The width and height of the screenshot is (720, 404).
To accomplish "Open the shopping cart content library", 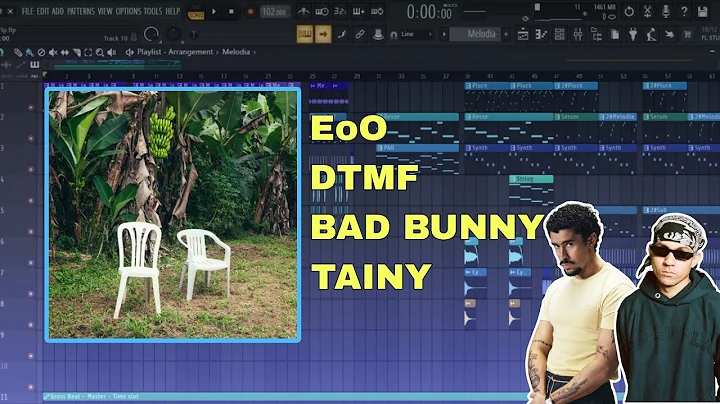I will pyautogui.click(x=687, y=34).
